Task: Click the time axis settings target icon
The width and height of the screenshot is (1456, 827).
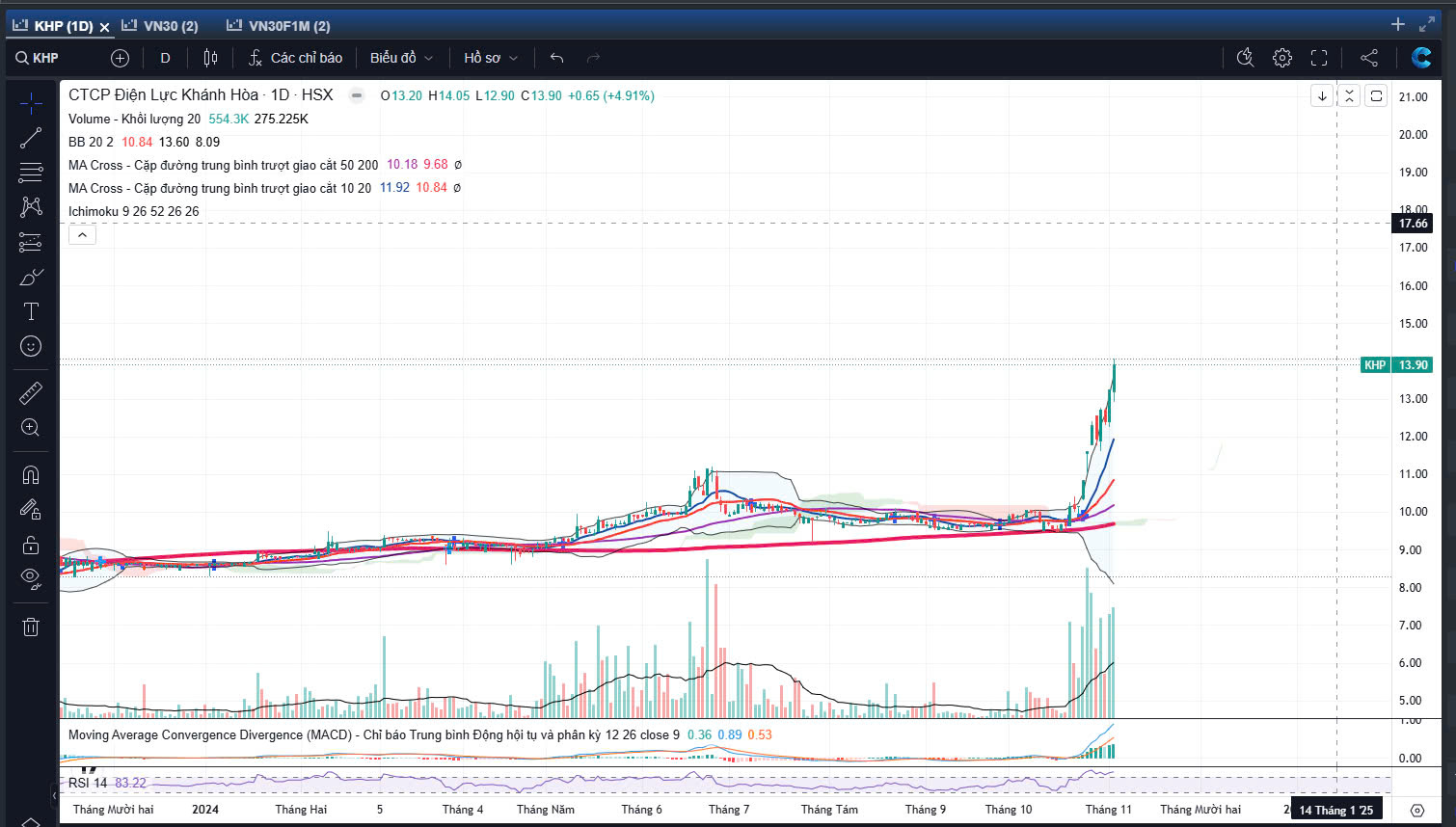Action: [1416, 811]
